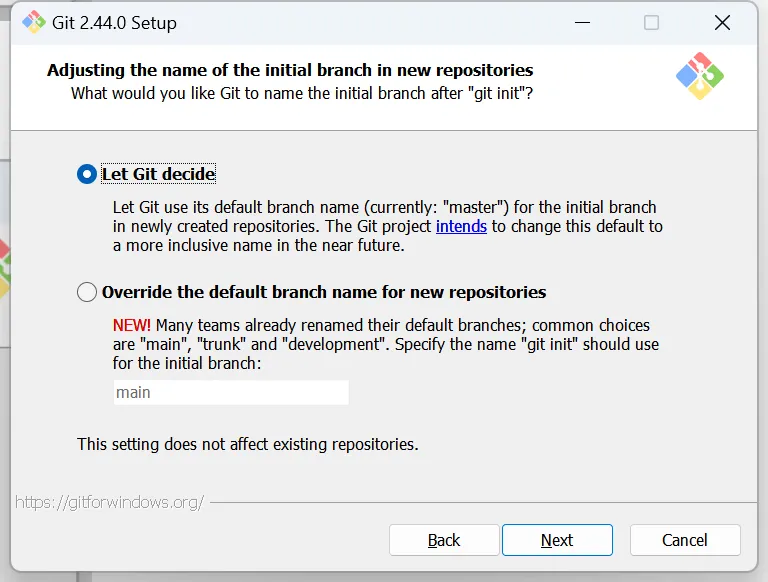
Task: Click the "does not affect existing repositories" note
Action: 248,444
